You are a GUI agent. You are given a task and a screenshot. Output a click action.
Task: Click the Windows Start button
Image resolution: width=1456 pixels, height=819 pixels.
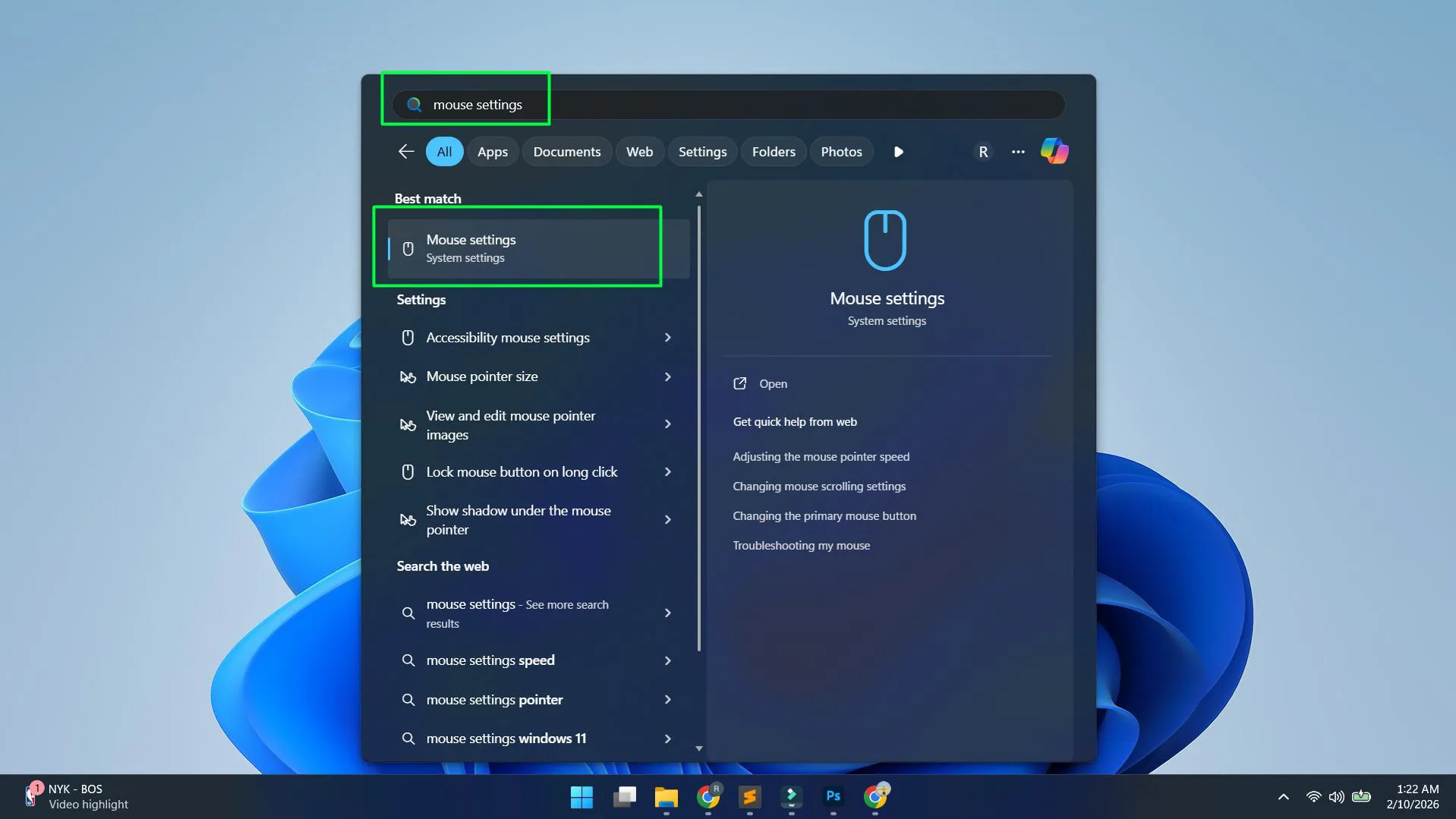pos(581,797)
